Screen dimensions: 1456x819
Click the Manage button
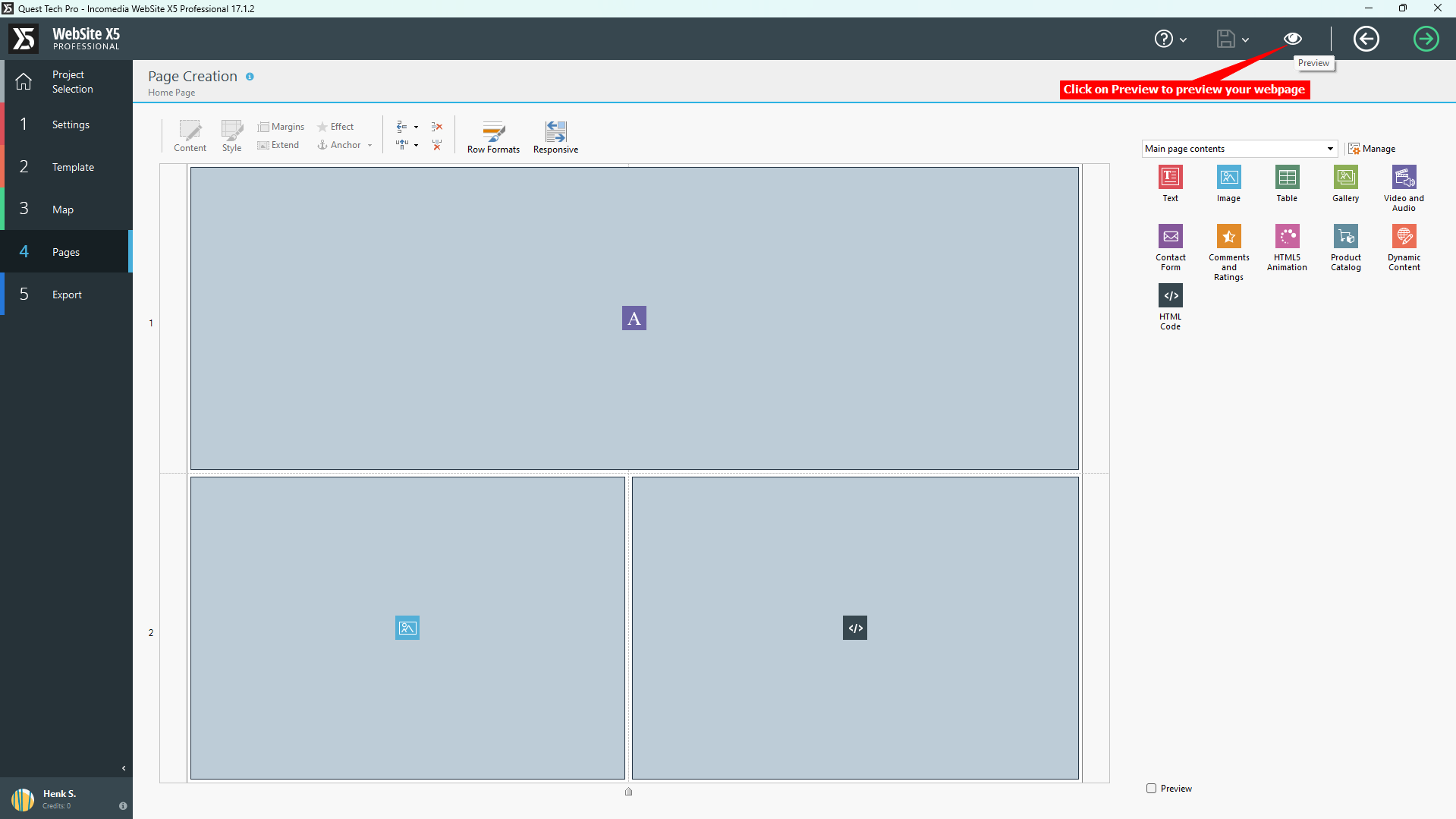[1371, 149]
